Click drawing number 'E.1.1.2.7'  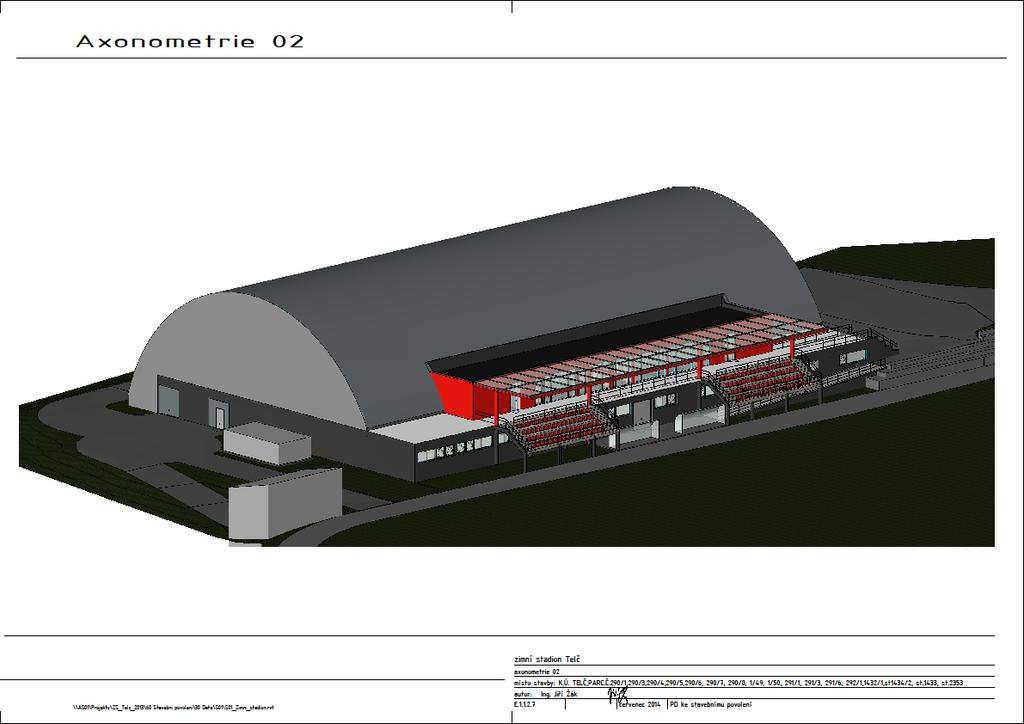525,705
